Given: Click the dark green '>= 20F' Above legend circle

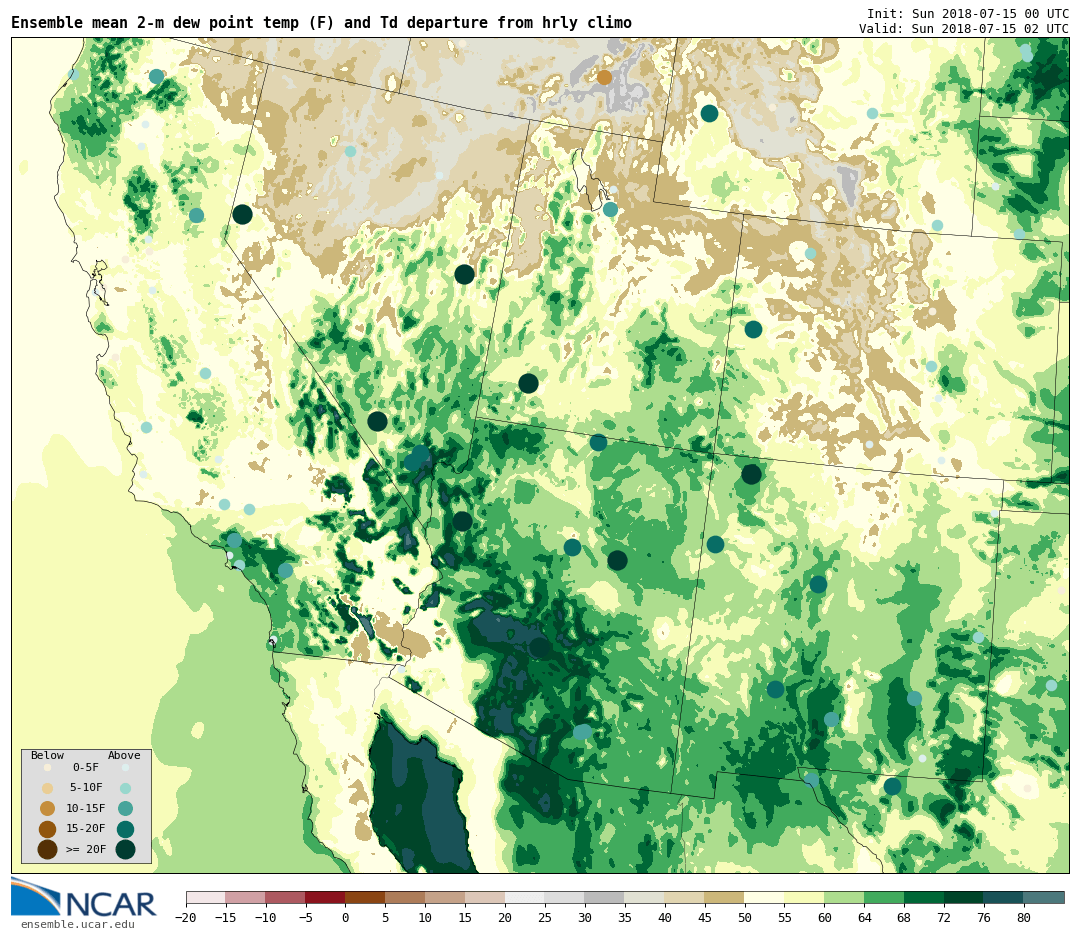Looking at the screenshot, I should tap(125, 850).
